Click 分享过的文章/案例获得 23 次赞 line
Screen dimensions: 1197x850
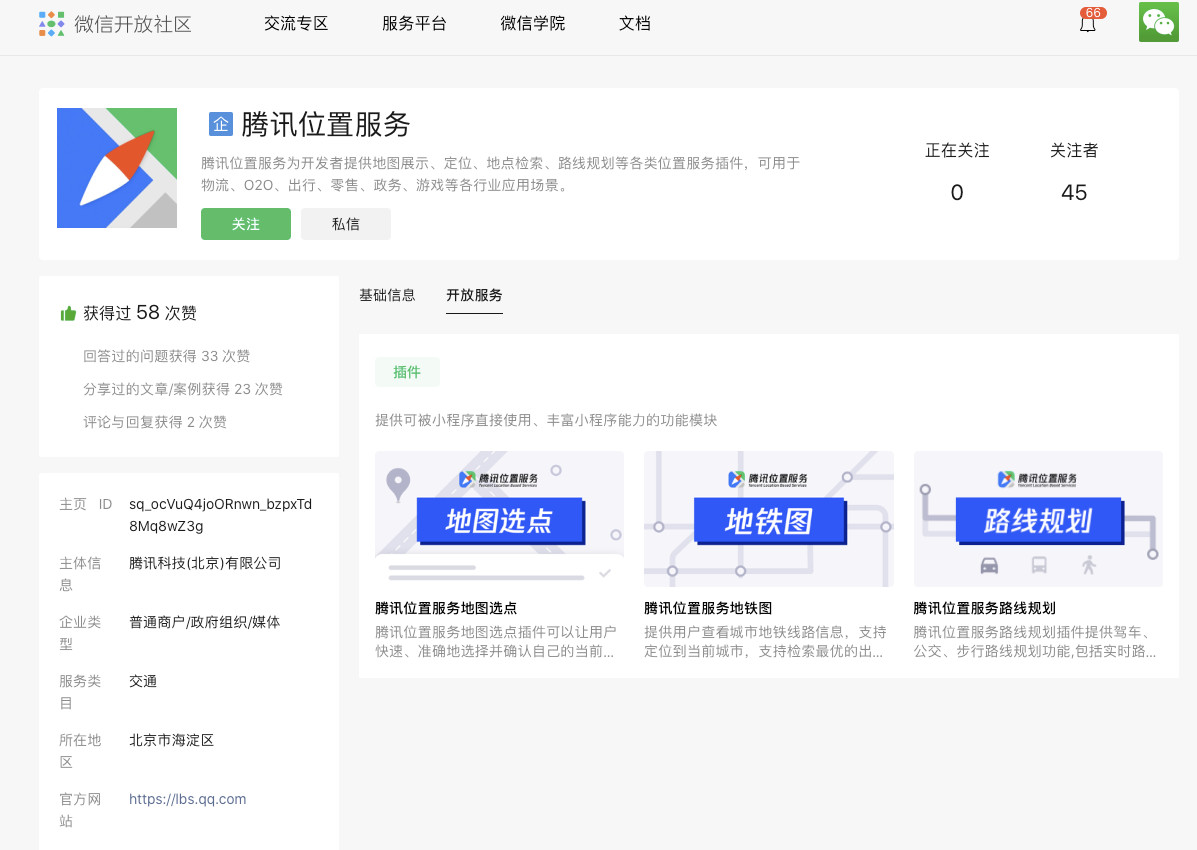(183, 389)
